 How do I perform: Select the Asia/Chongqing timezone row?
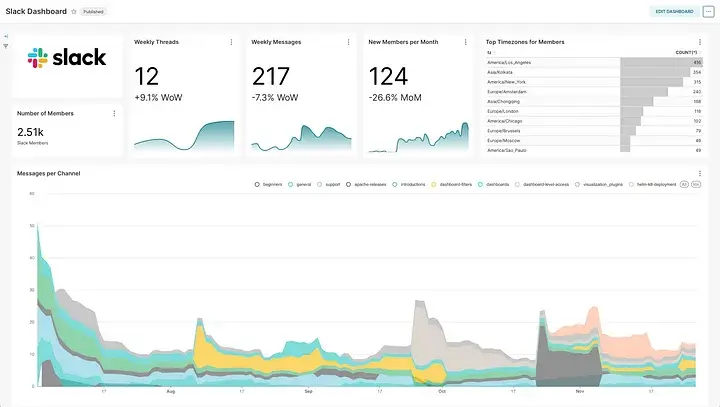tap(594, 102)
